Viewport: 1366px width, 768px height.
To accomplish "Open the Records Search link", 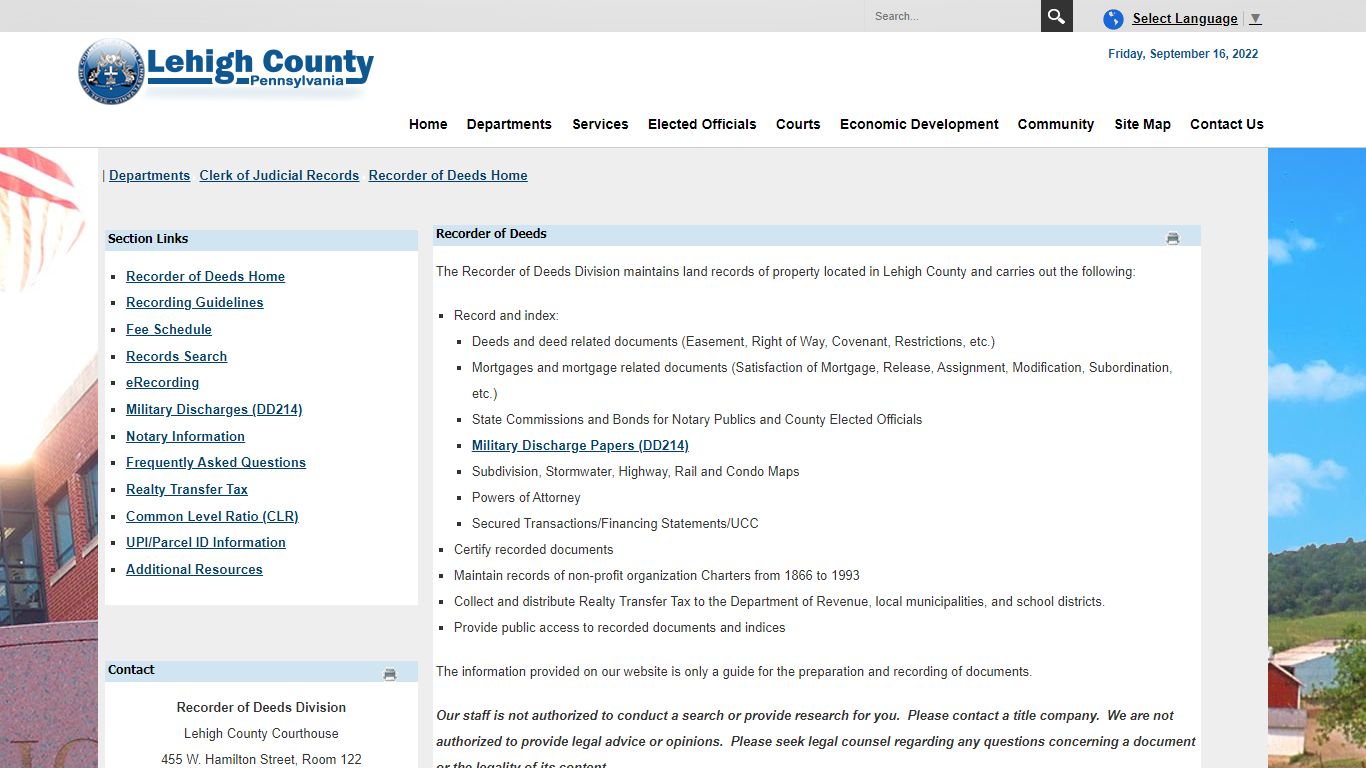I will (x=176, y=356).
